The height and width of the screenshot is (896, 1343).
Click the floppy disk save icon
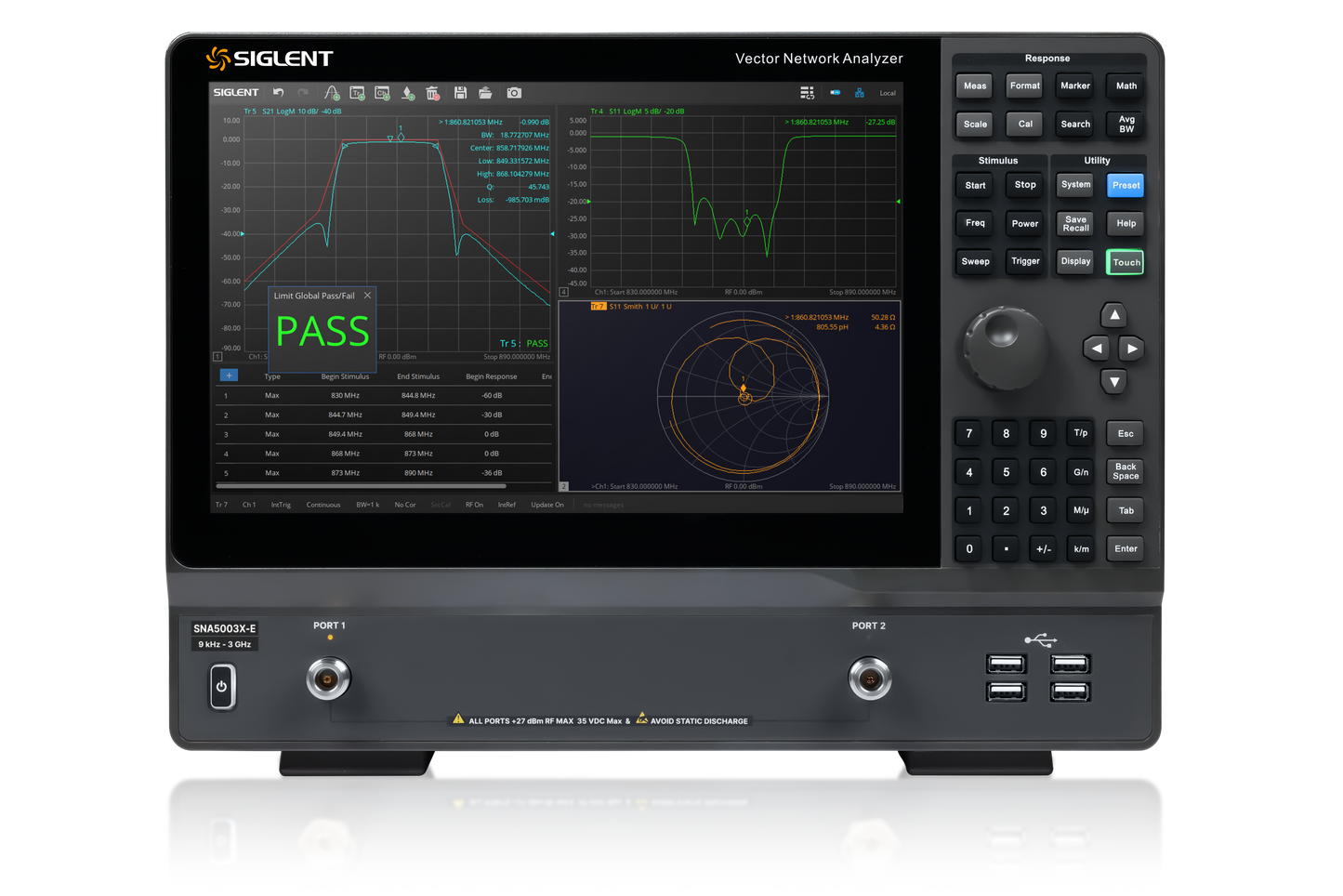(460, 93)
